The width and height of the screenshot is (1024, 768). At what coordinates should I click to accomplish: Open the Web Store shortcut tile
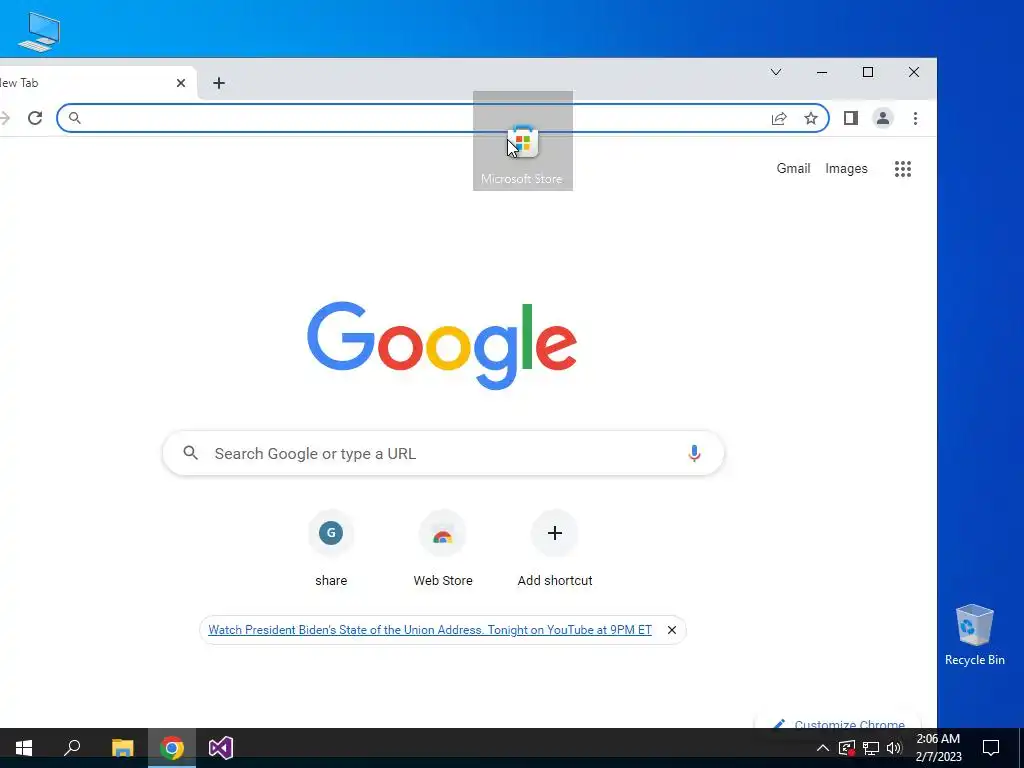click(443, 549)
